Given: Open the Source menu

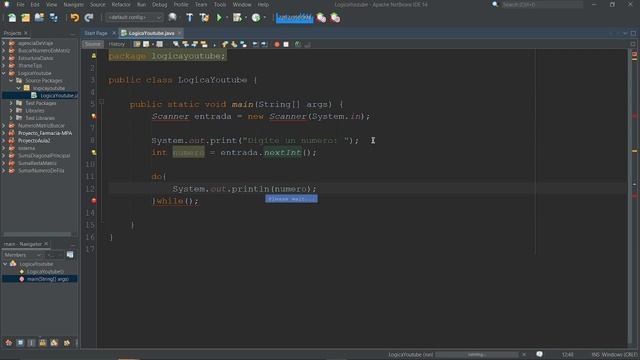Looking at the screenshot, I should click(98, 4).
